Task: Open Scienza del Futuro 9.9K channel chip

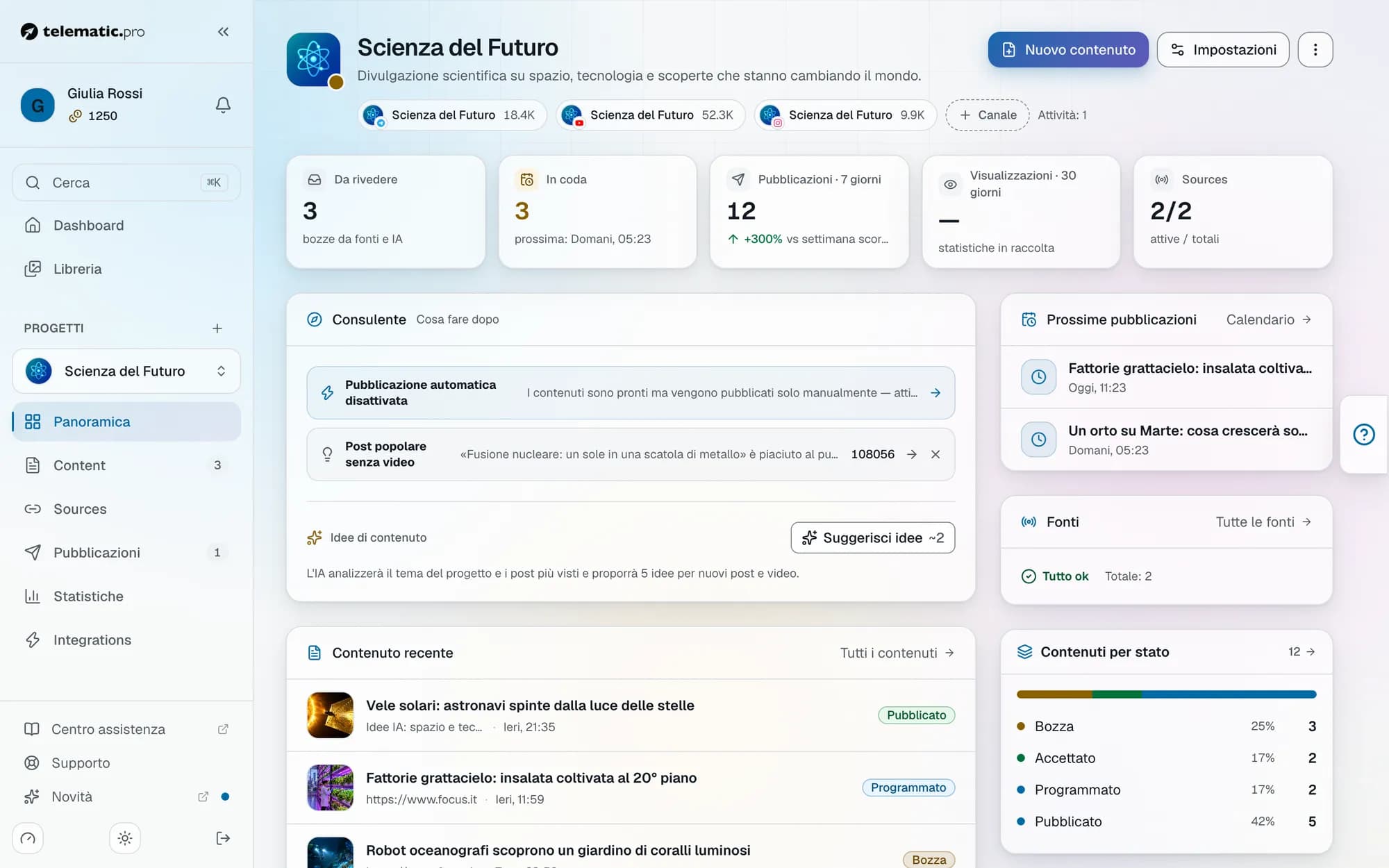Action: pos(845,115)
